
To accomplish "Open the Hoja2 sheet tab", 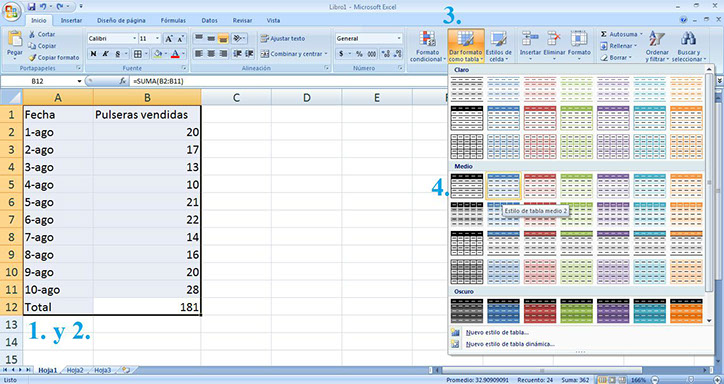I will (75, 370).
